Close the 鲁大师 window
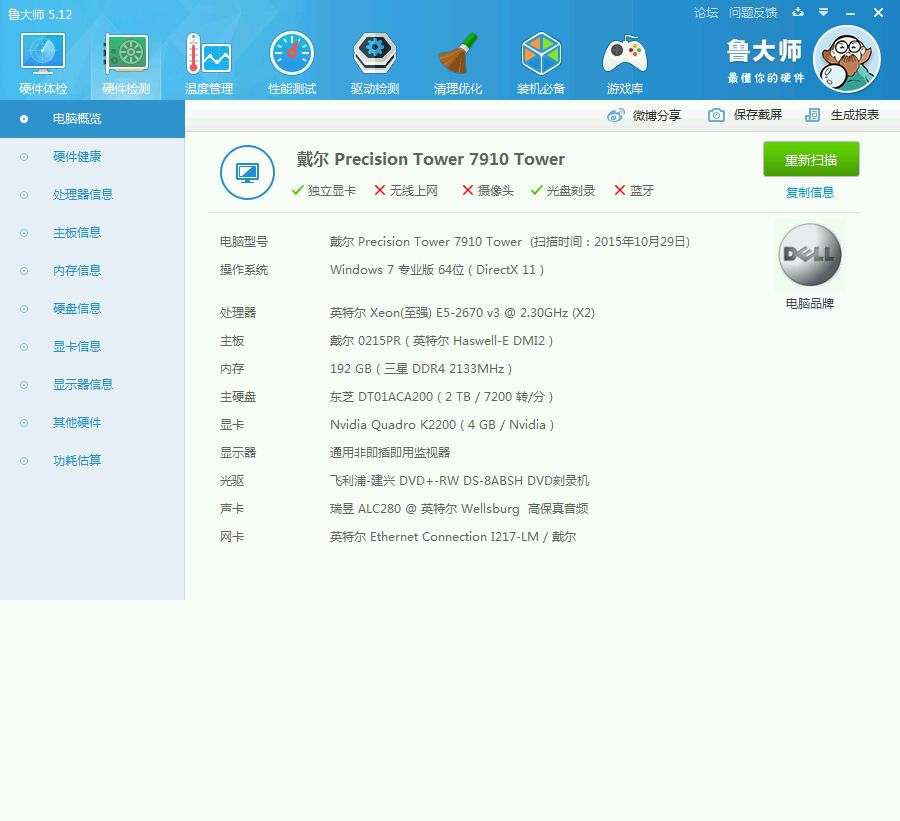Screen dimensions: 900x821 pos(878,13)
